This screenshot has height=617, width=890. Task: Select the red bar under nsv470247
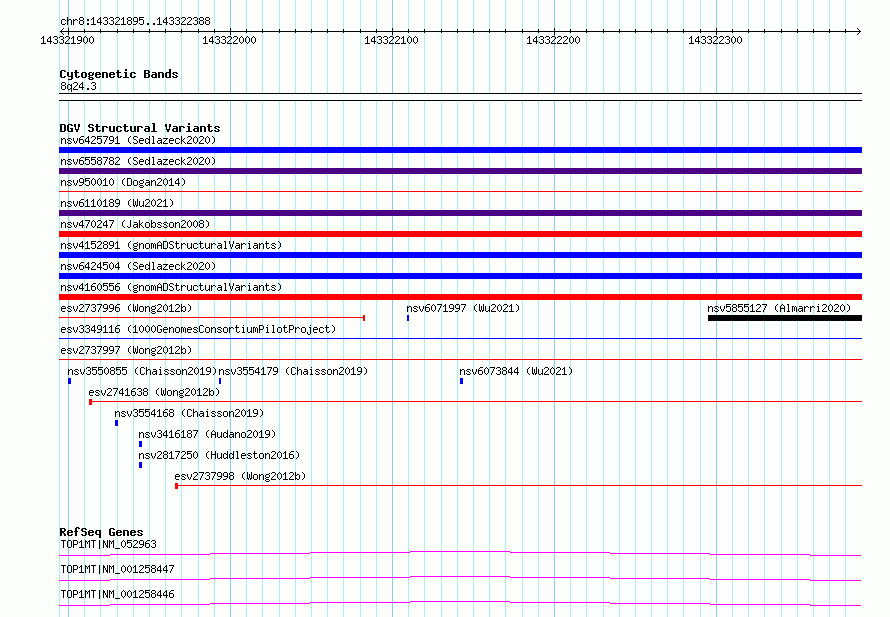coord(460,234)
